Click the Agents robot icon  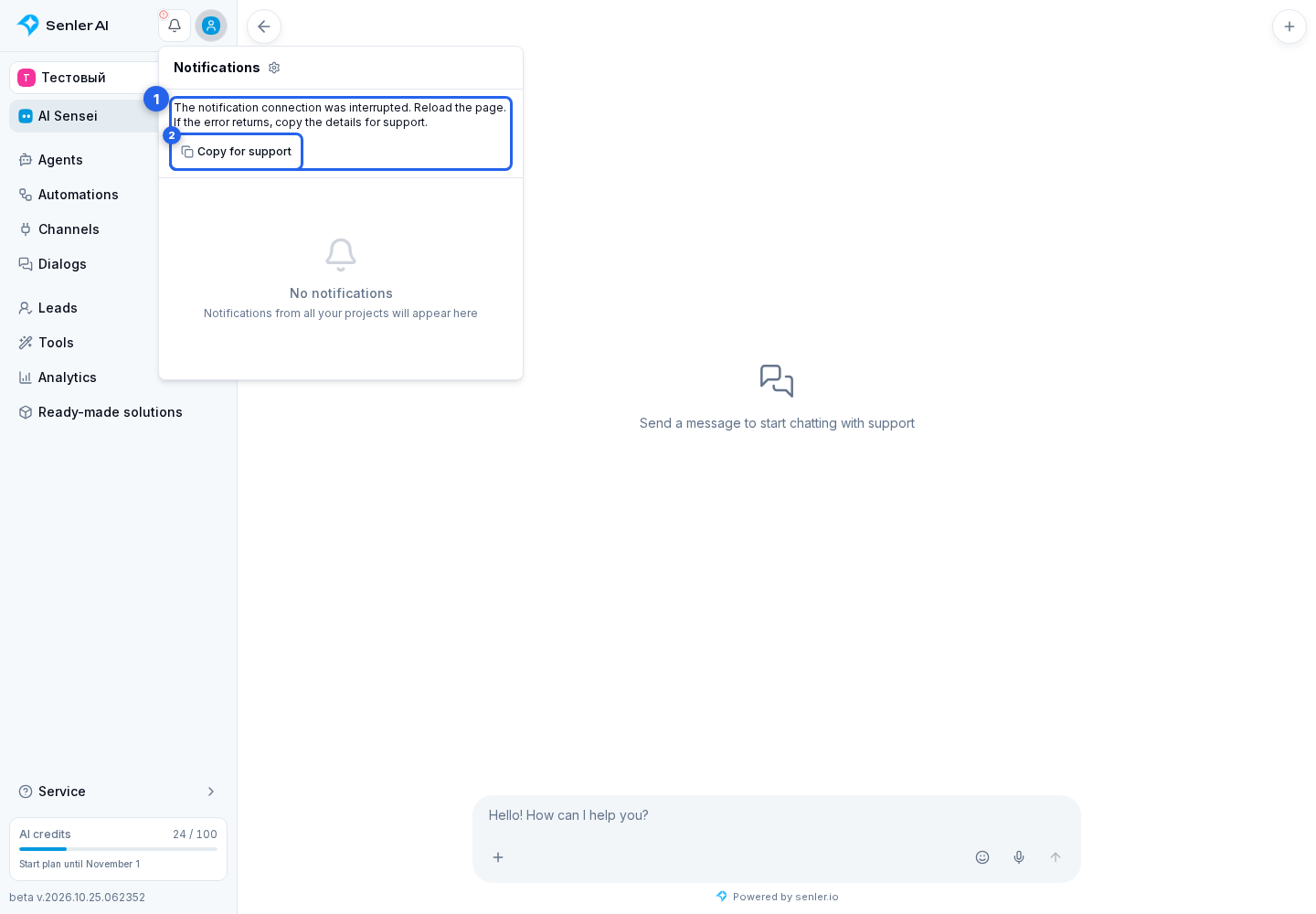pyautogui.click(x=26, y=160)
